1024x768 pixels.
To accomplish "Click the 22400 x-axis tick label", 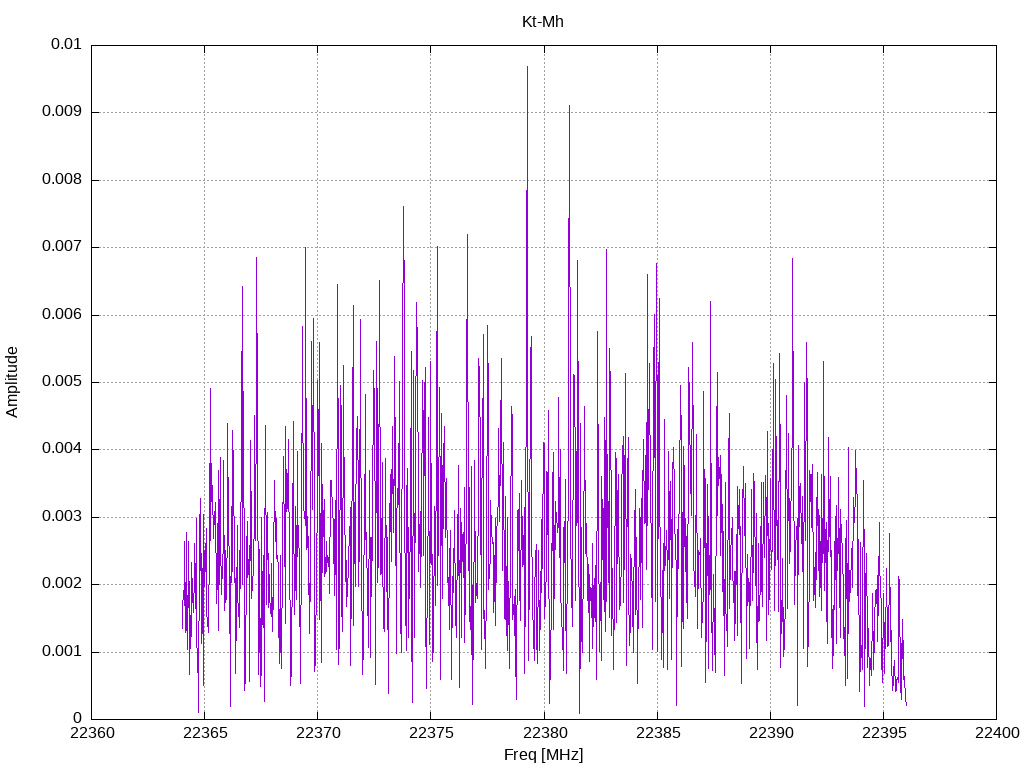I will click(997, 733).
